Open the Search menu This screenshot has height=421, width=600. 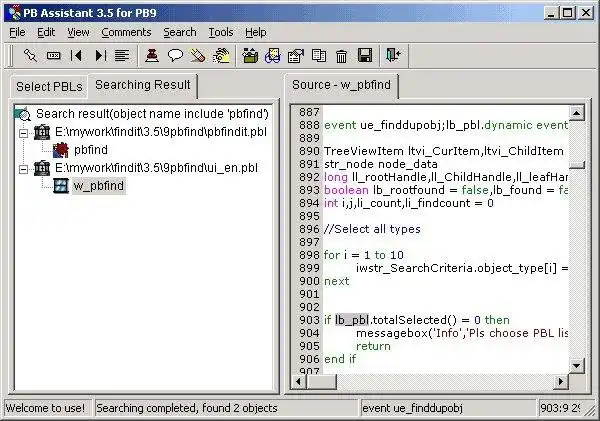(x=180, y=33)
